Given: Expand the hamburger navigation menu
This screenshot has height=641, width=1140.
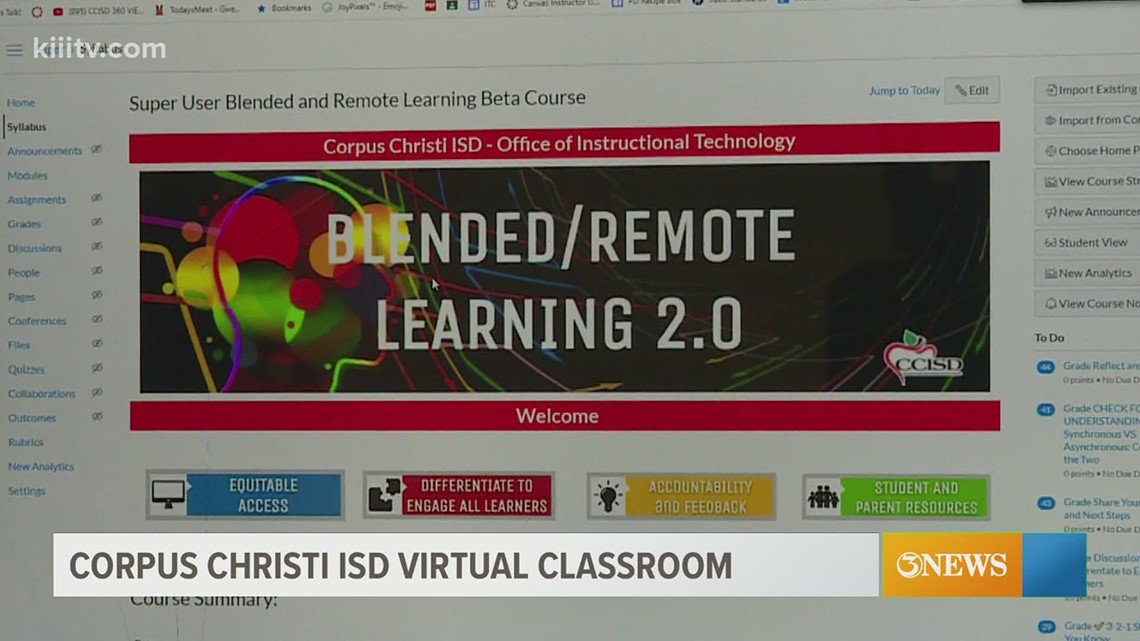Looking at the screenshot, I should click(14, 50).
